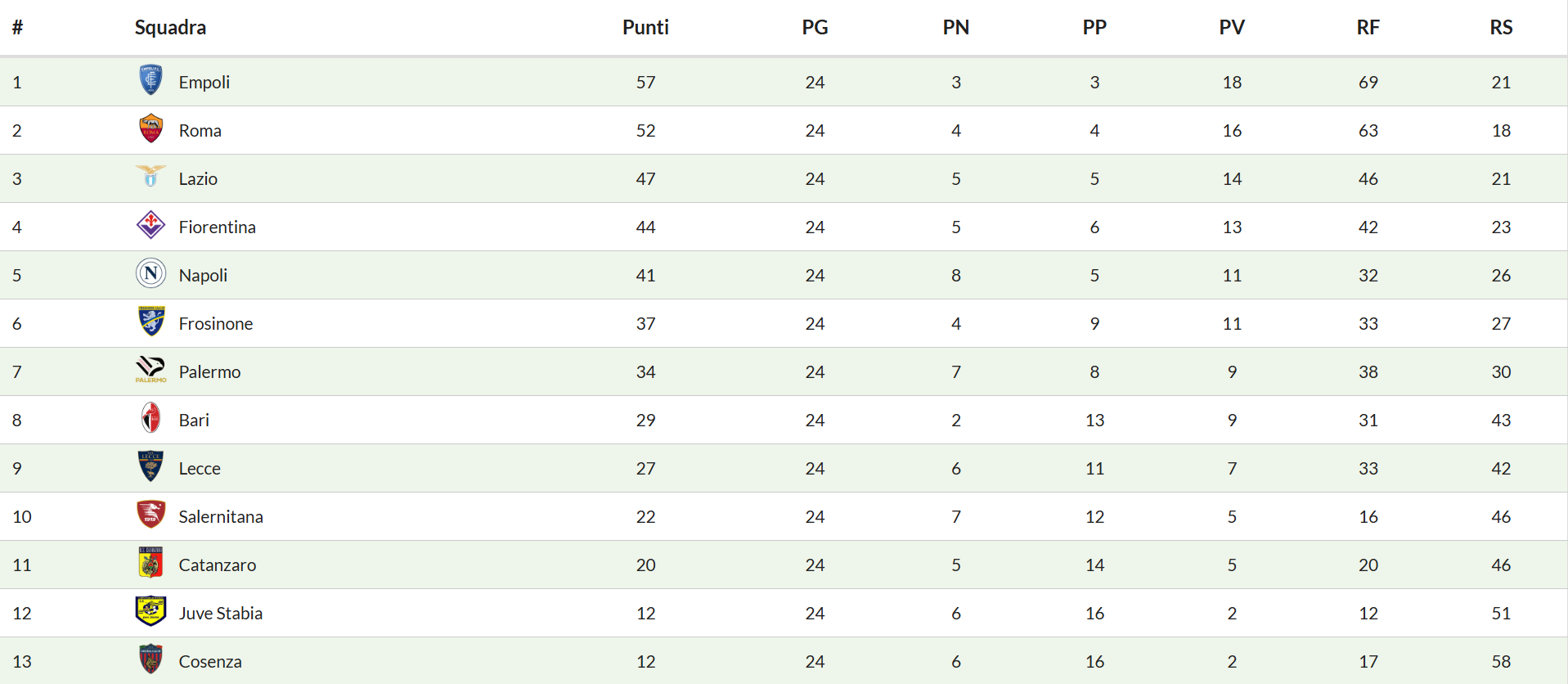
Task: Click the Catanzaro club badge
Action: [x=151, y=563]
